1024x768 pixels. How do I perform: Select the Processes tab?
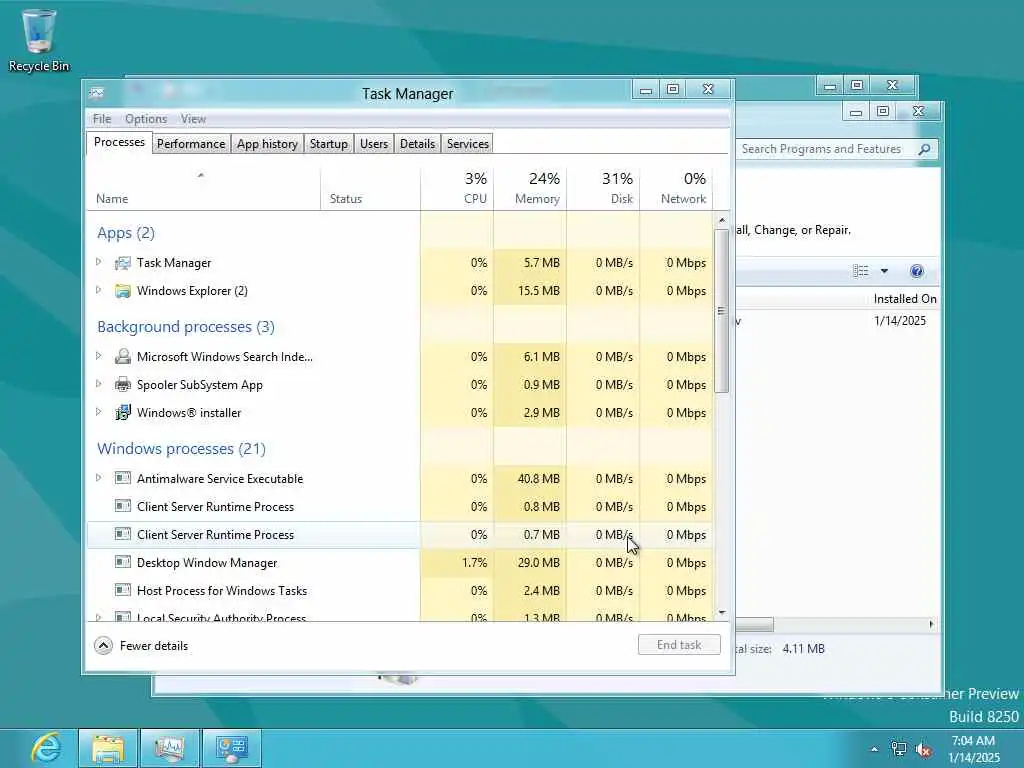119,142
